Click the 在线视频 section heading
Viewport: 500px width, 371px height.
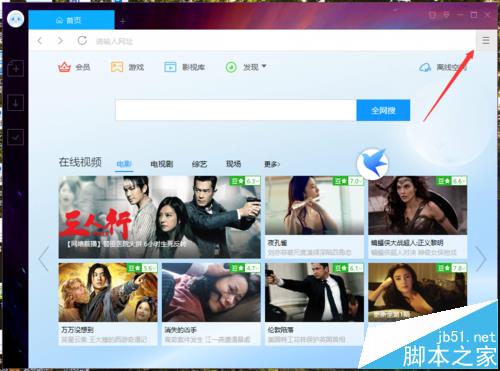(x=80, y=162)
